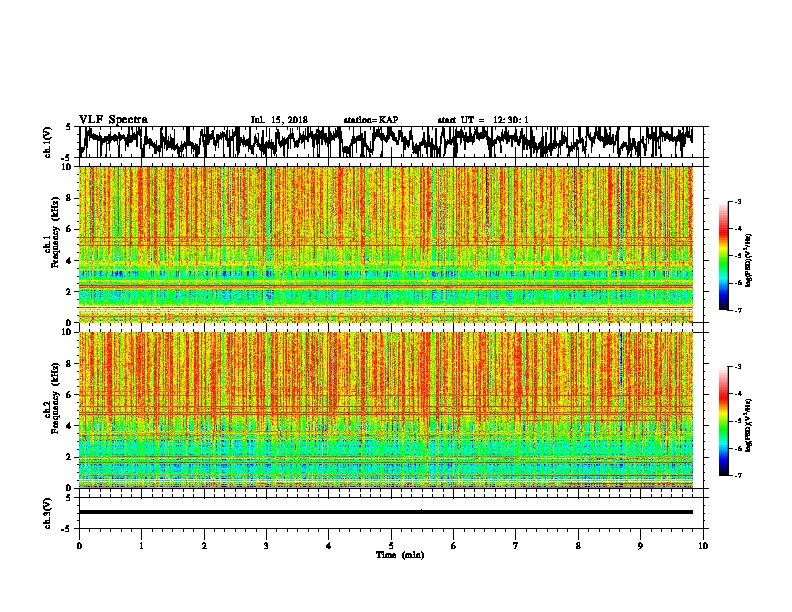The height and width of the screenshot is (612, 792).
Task: Click the ch.2 spectrogram color scale bar
Action: click(724, 421)
